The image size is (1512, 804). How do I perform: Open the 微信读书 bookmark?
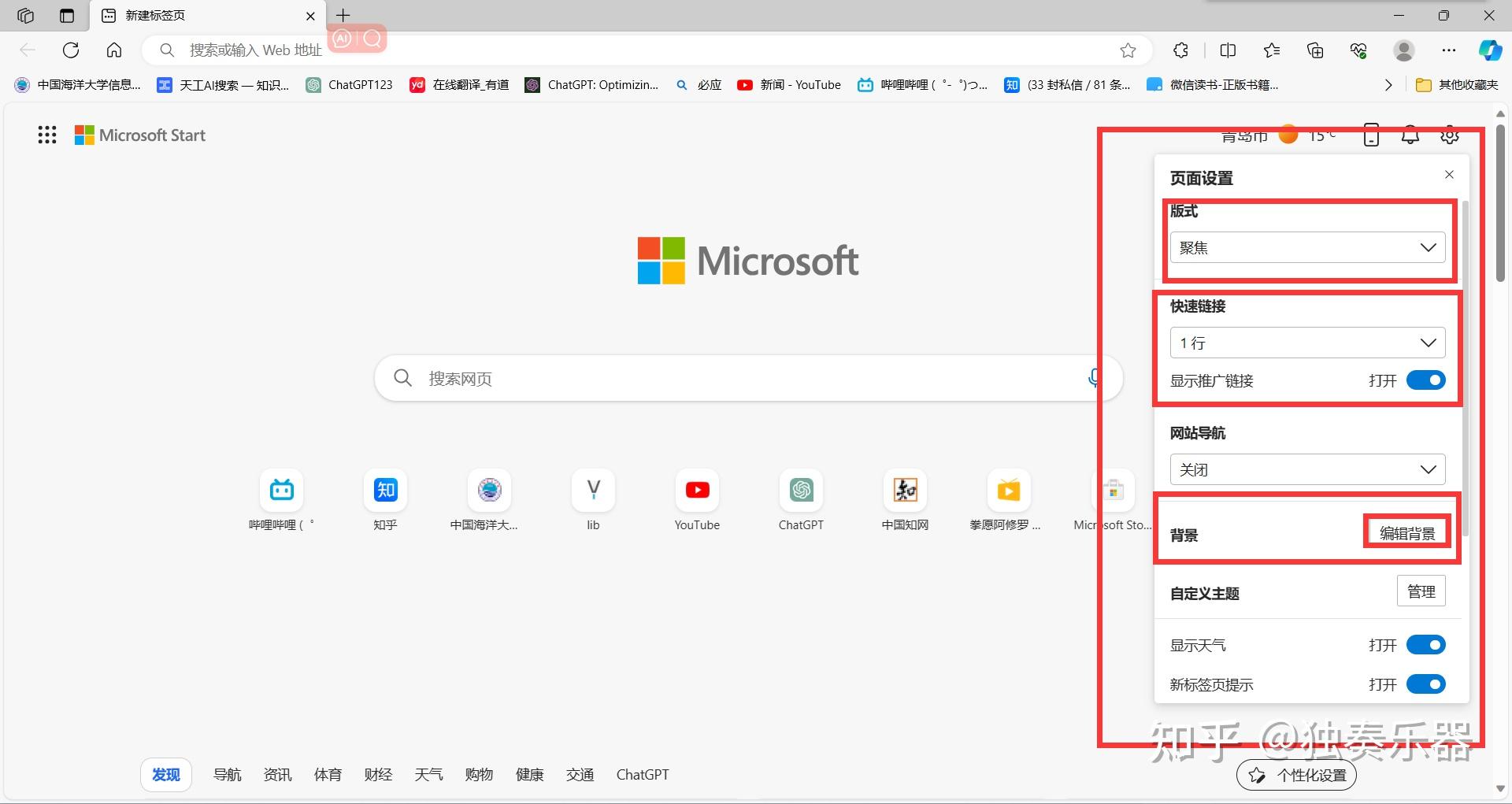click(1214, 85)
